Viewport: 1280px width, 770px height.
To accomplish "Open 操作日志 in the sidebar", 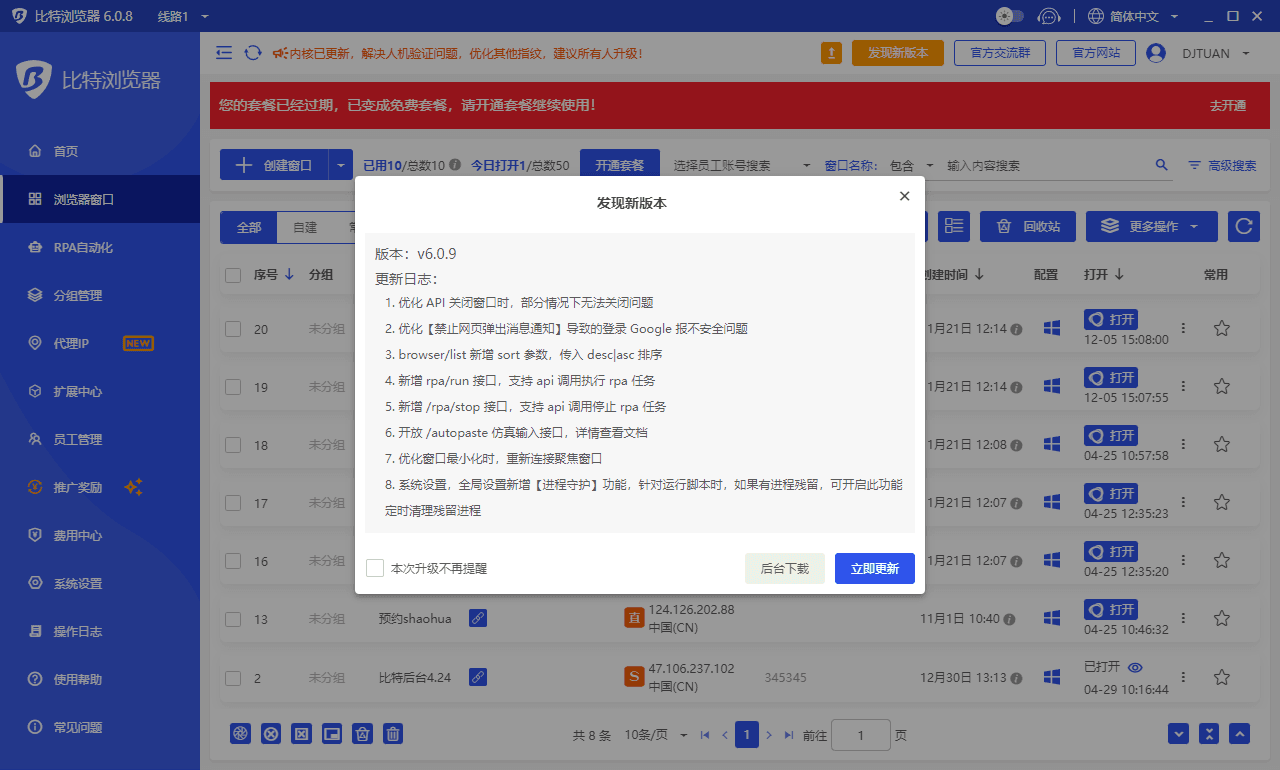I will (100, 631).
